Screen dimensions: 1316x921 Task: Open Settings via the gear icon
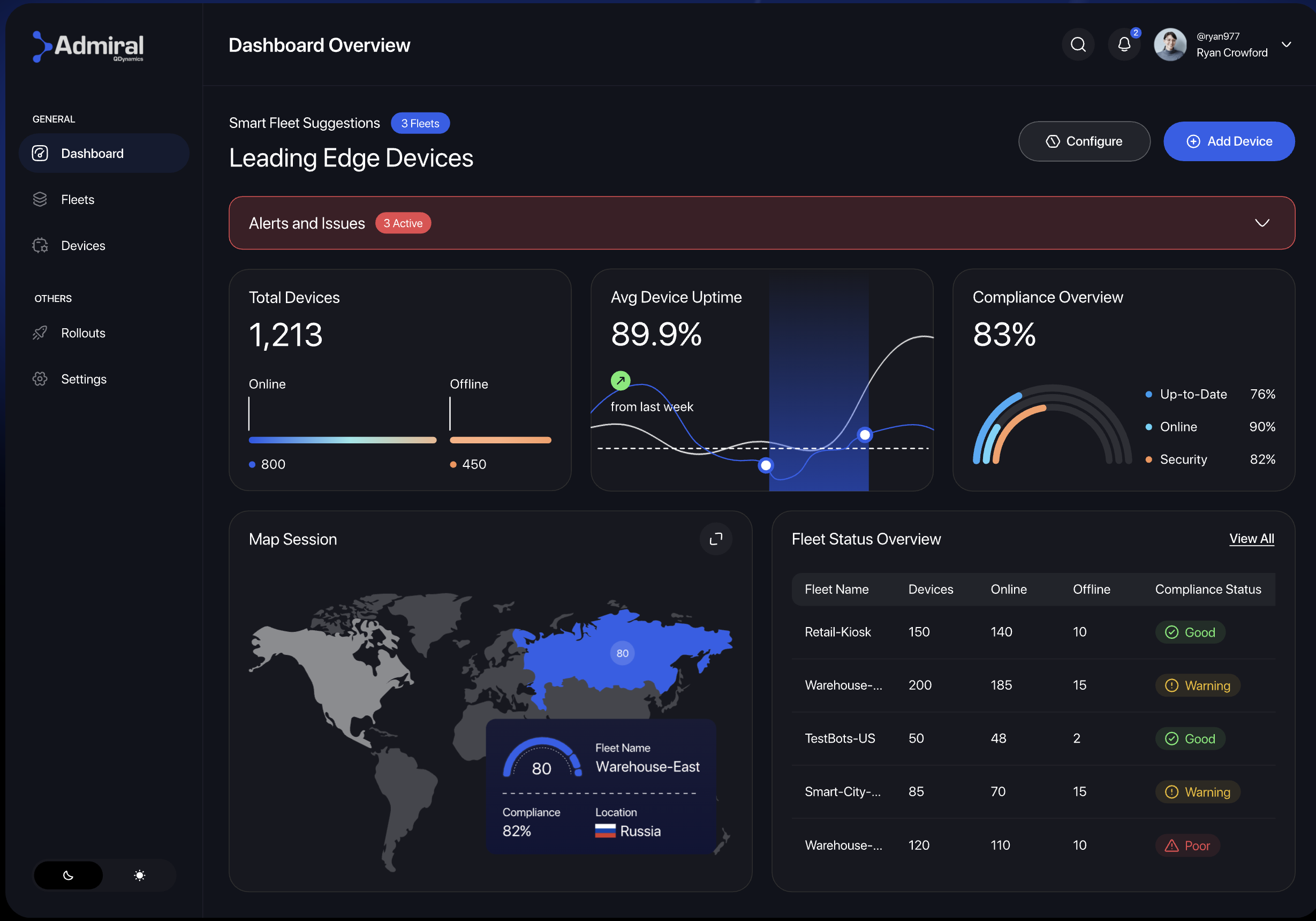click(x=40, y=379)
